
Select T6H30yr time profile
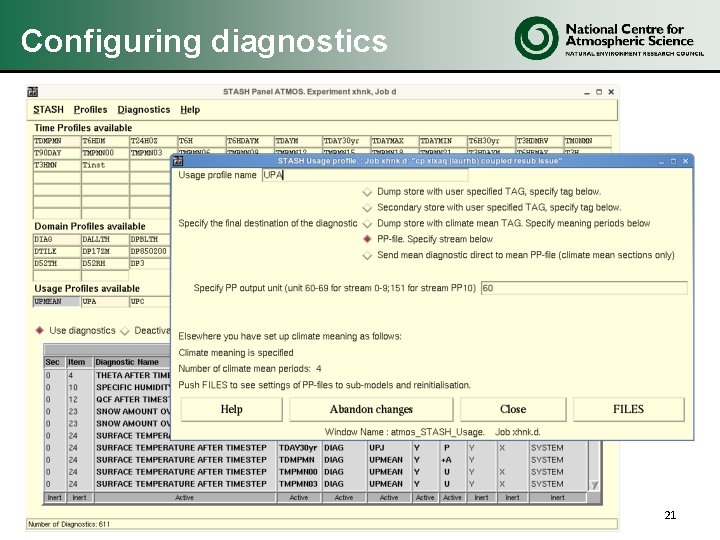point(490,141)
